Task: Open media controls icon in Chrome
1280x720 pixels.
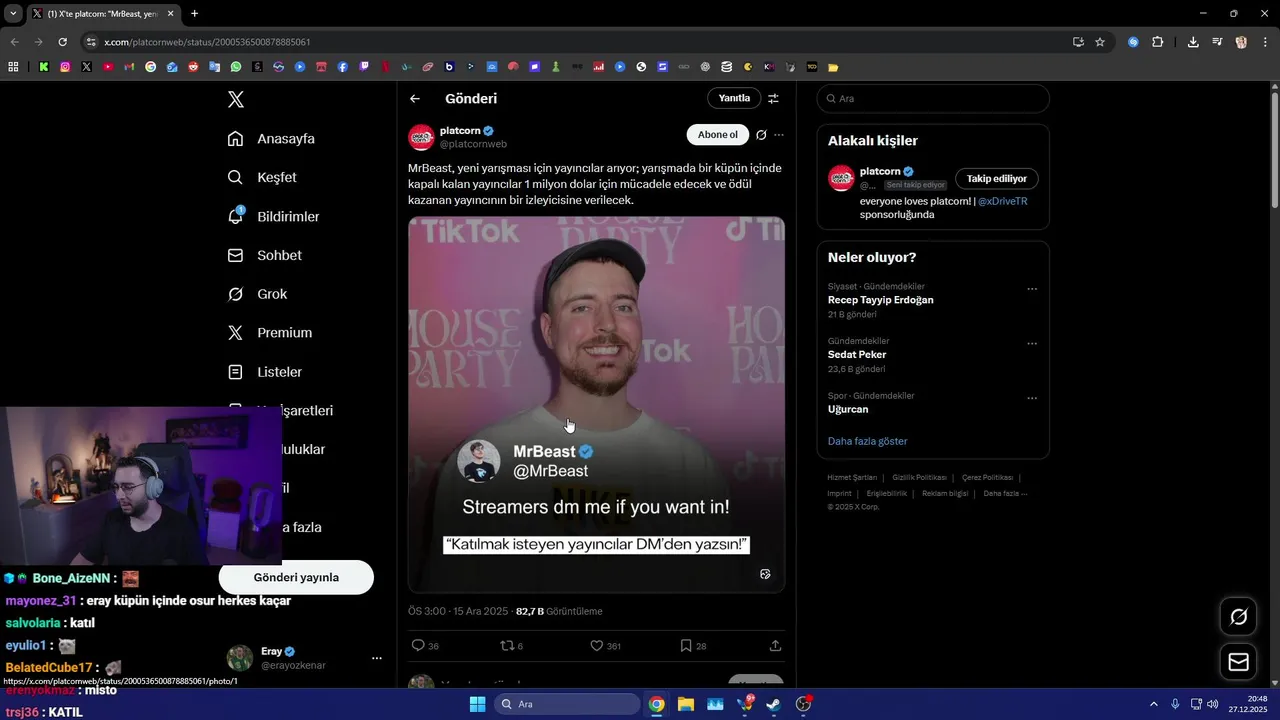Action: point(1217,42)
